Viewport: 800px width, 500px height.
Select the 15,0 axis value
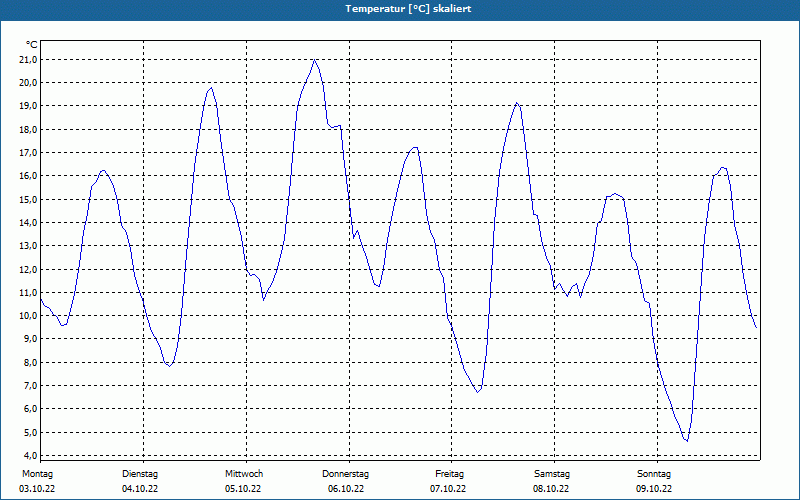click(x=29, y=199)
